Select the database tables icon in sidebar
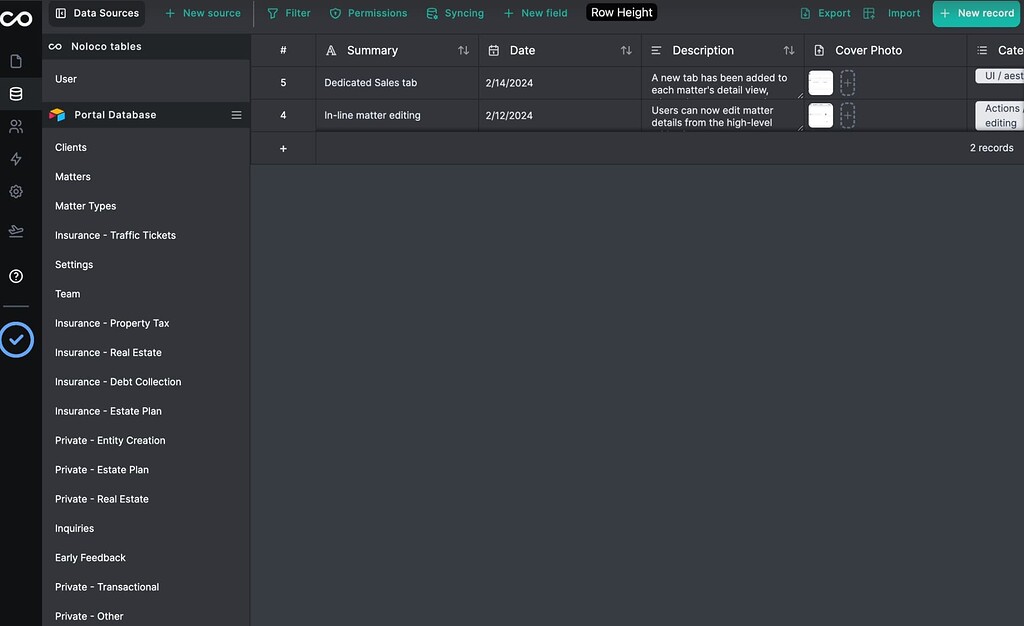Viewport: 1024px width, 626px height. (x=17, y=93)
